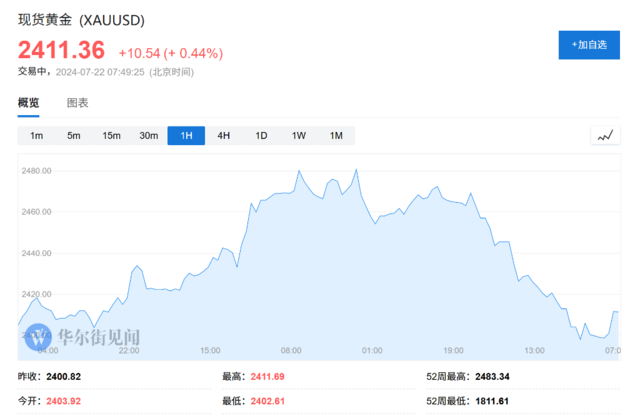Click the +加自选 watchlist button

589,45
